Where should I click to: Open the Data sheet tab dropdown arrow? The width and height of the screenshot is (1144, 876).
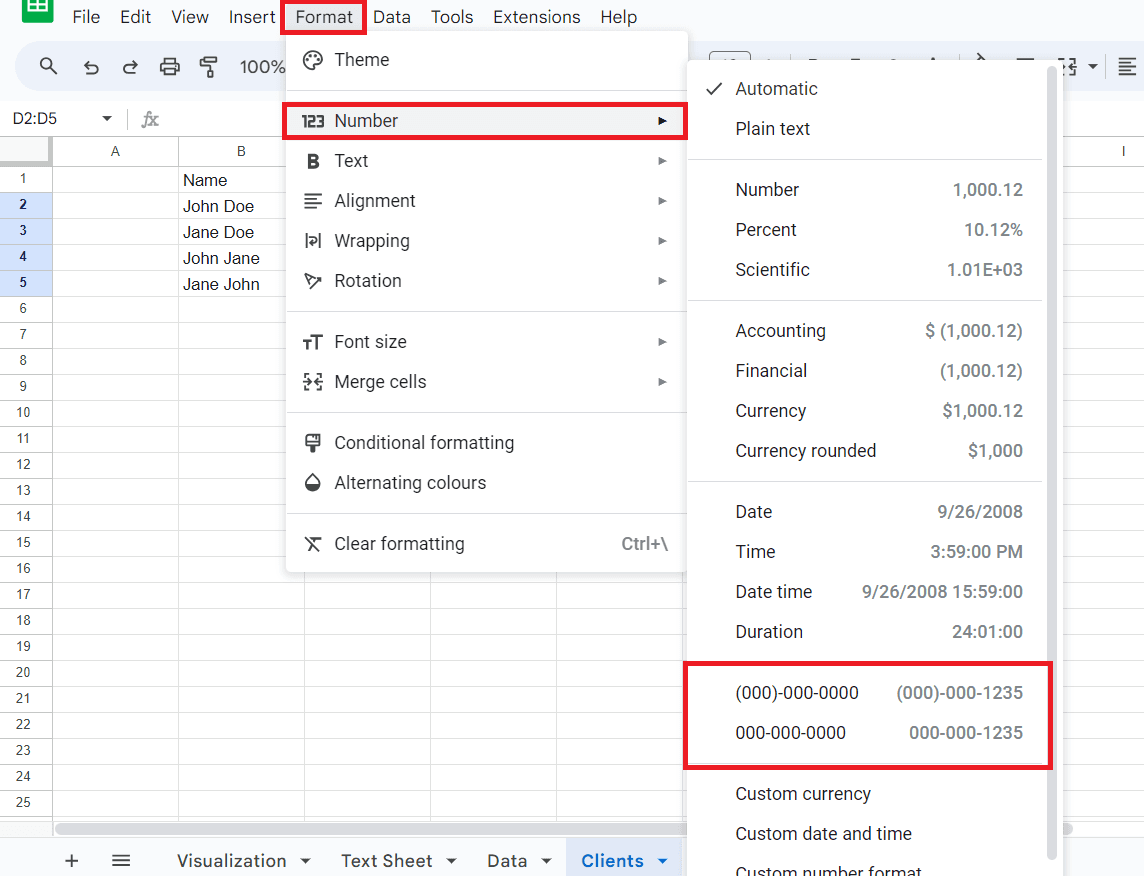tap(546, 861)
